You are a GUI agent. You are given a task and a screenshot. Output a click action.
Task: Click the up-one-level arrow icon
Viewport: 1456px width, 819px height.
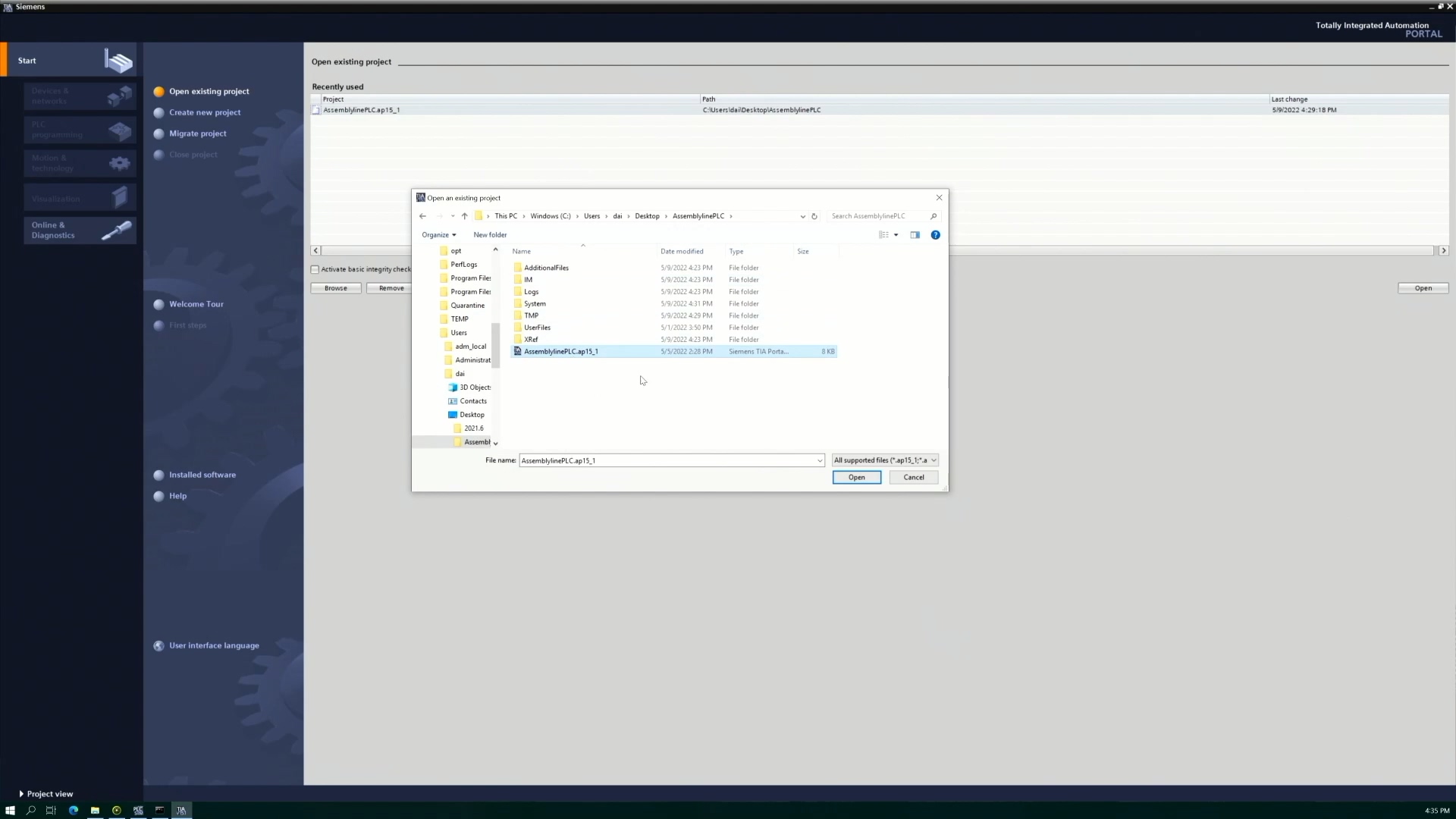click(465, 216)
